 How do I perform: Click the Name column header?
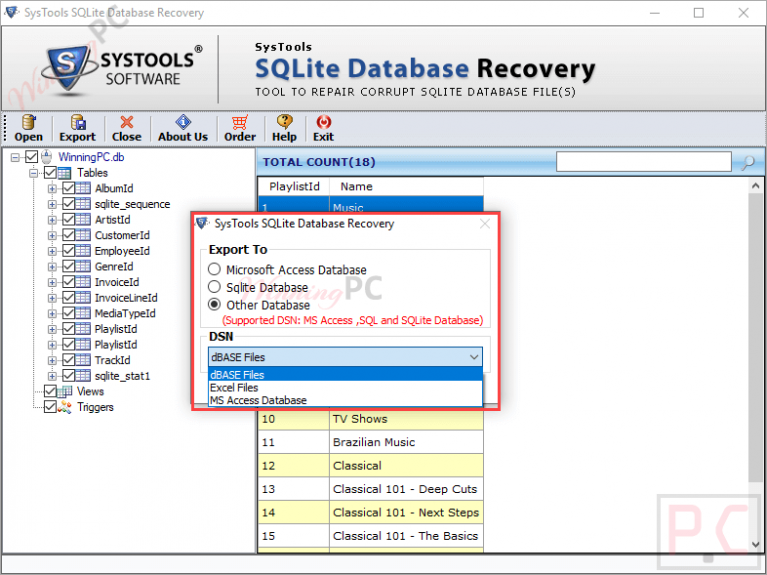point(406,186)
